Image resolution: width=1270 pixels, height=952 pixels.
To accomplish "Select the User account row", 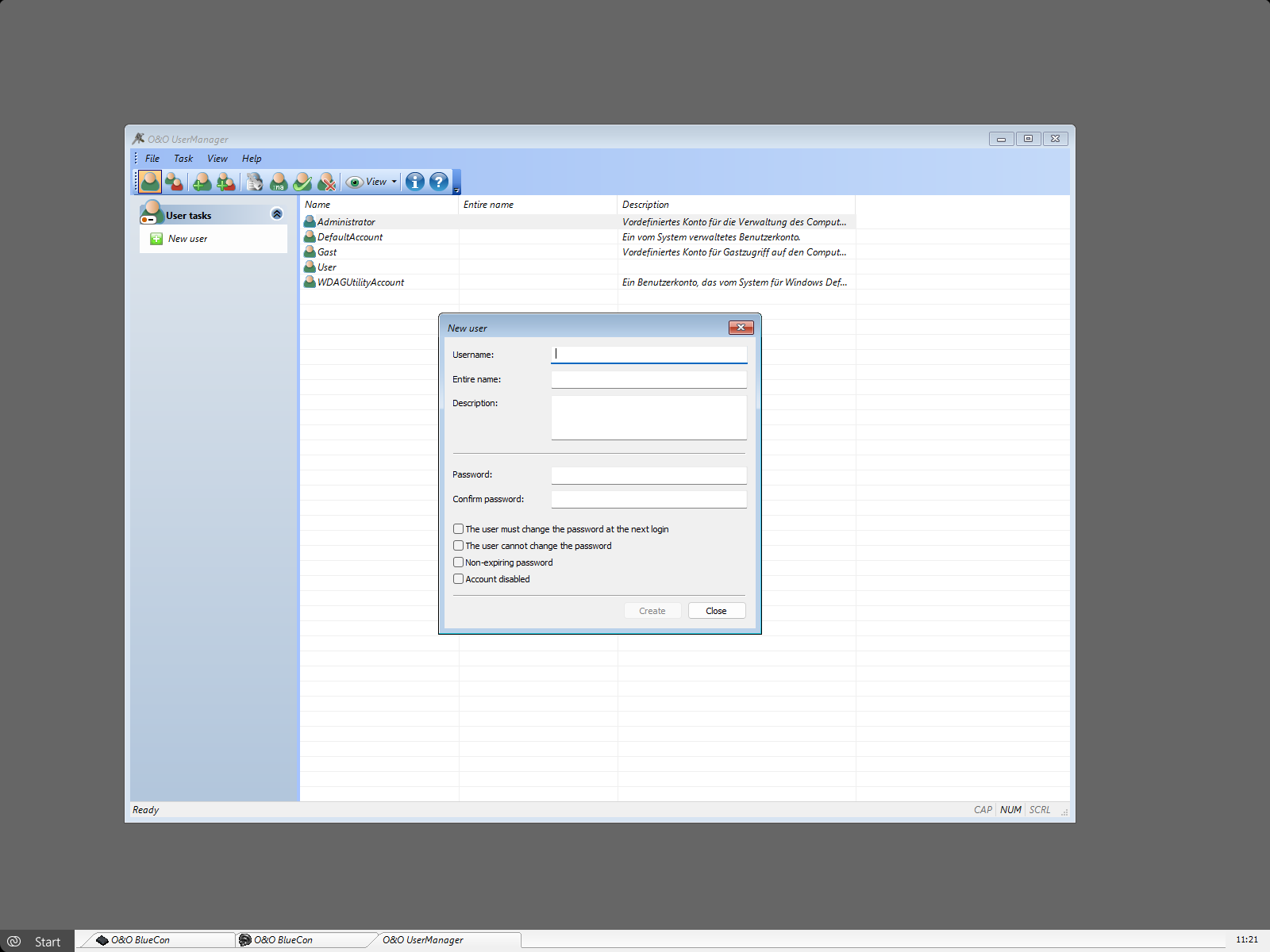I will (578, 267).
